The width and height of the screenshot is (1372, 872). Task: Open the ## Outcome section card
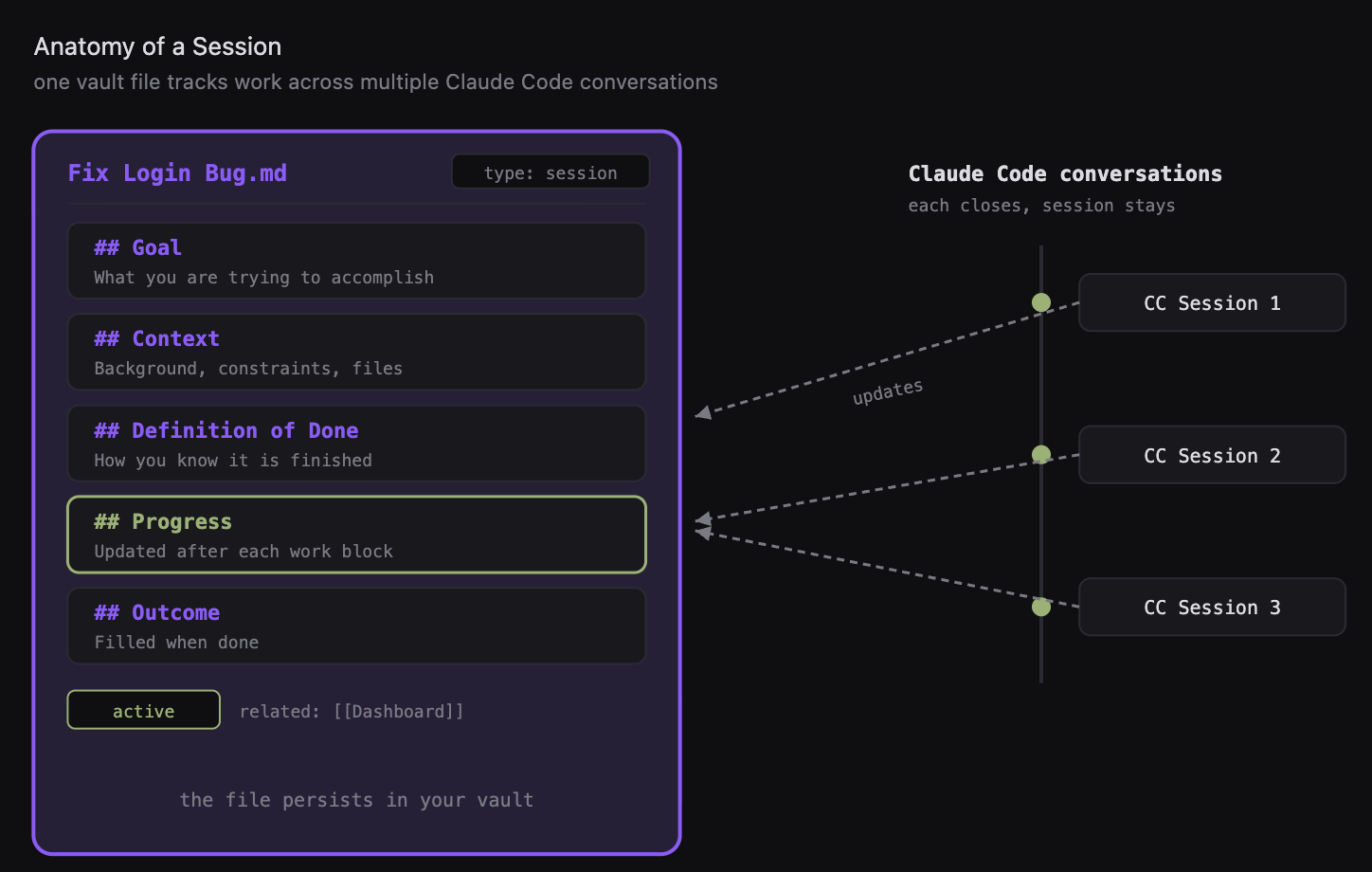(x=356, y=626)
